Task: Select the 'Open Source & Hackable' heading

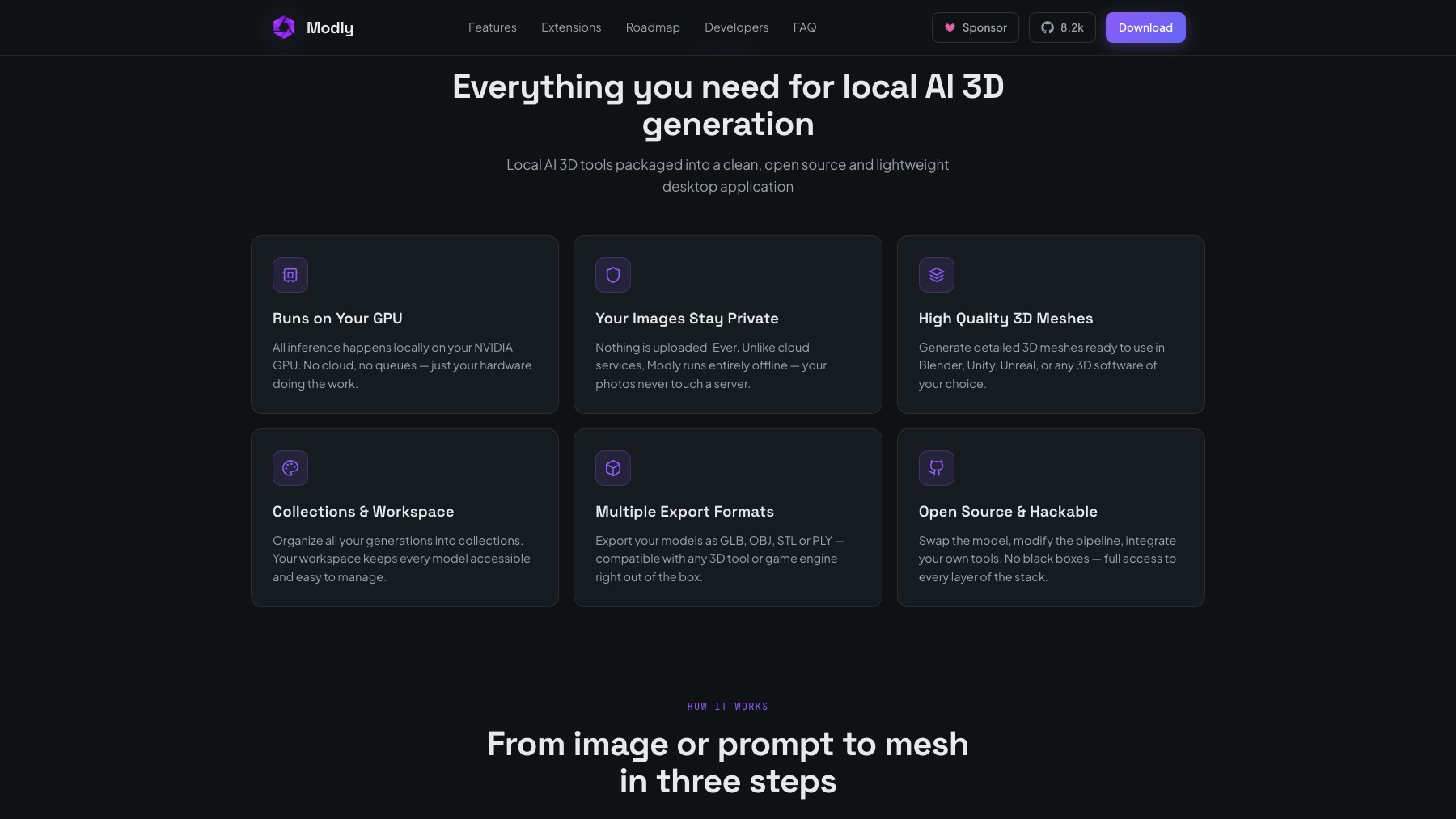Action: tap(1008, 512)
